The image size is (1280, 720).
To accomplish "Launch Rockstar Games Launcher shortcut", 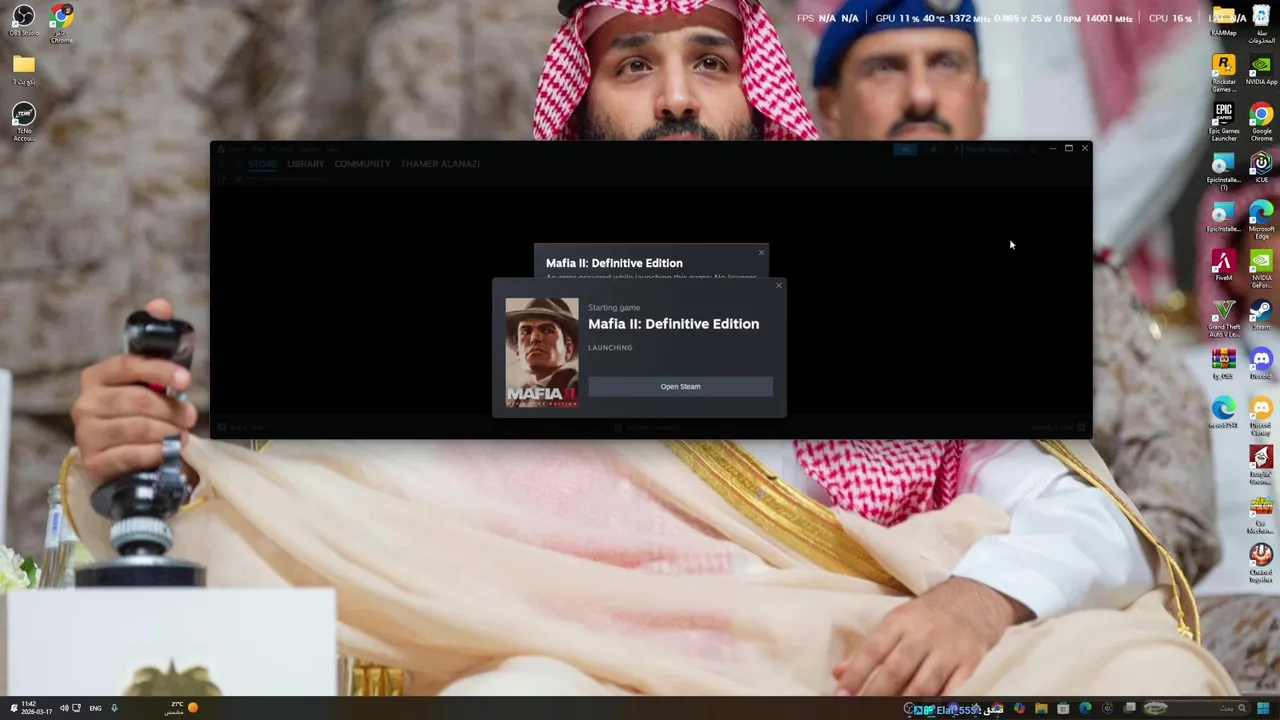I will tap(1224, 73).
